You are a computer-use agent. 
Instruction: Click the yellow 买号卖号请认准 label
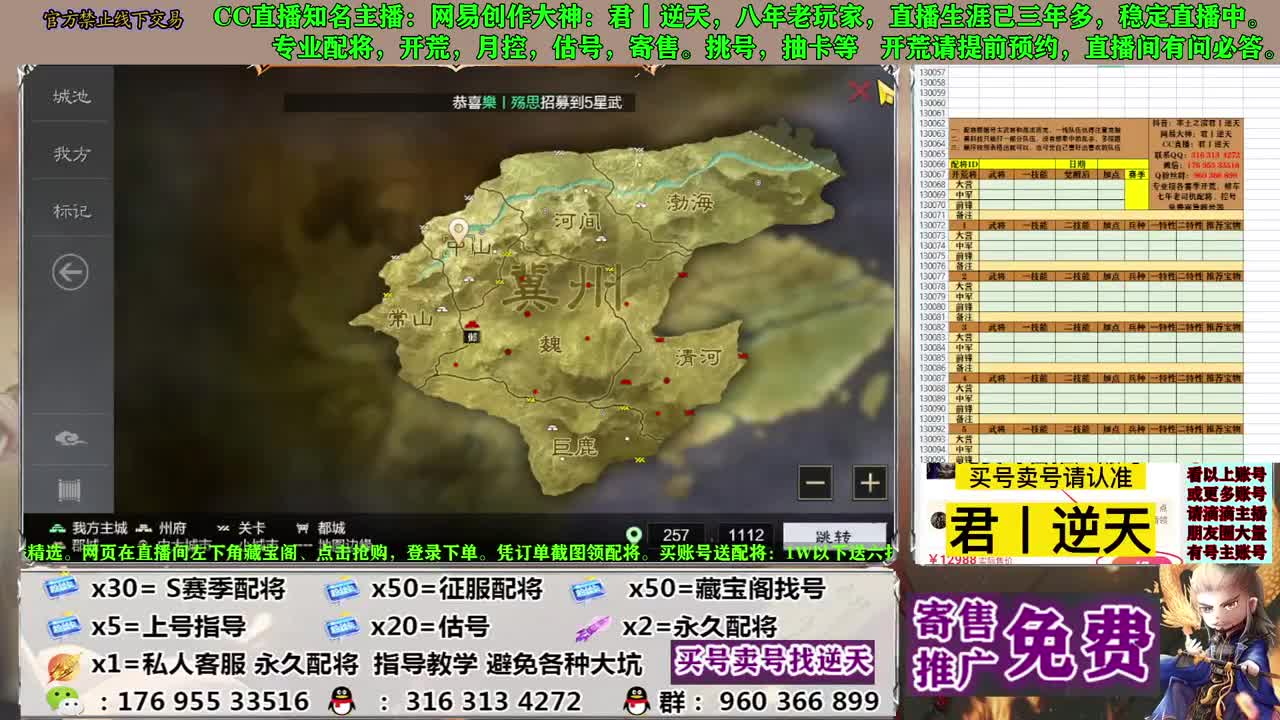click(x=1050, y=477)
